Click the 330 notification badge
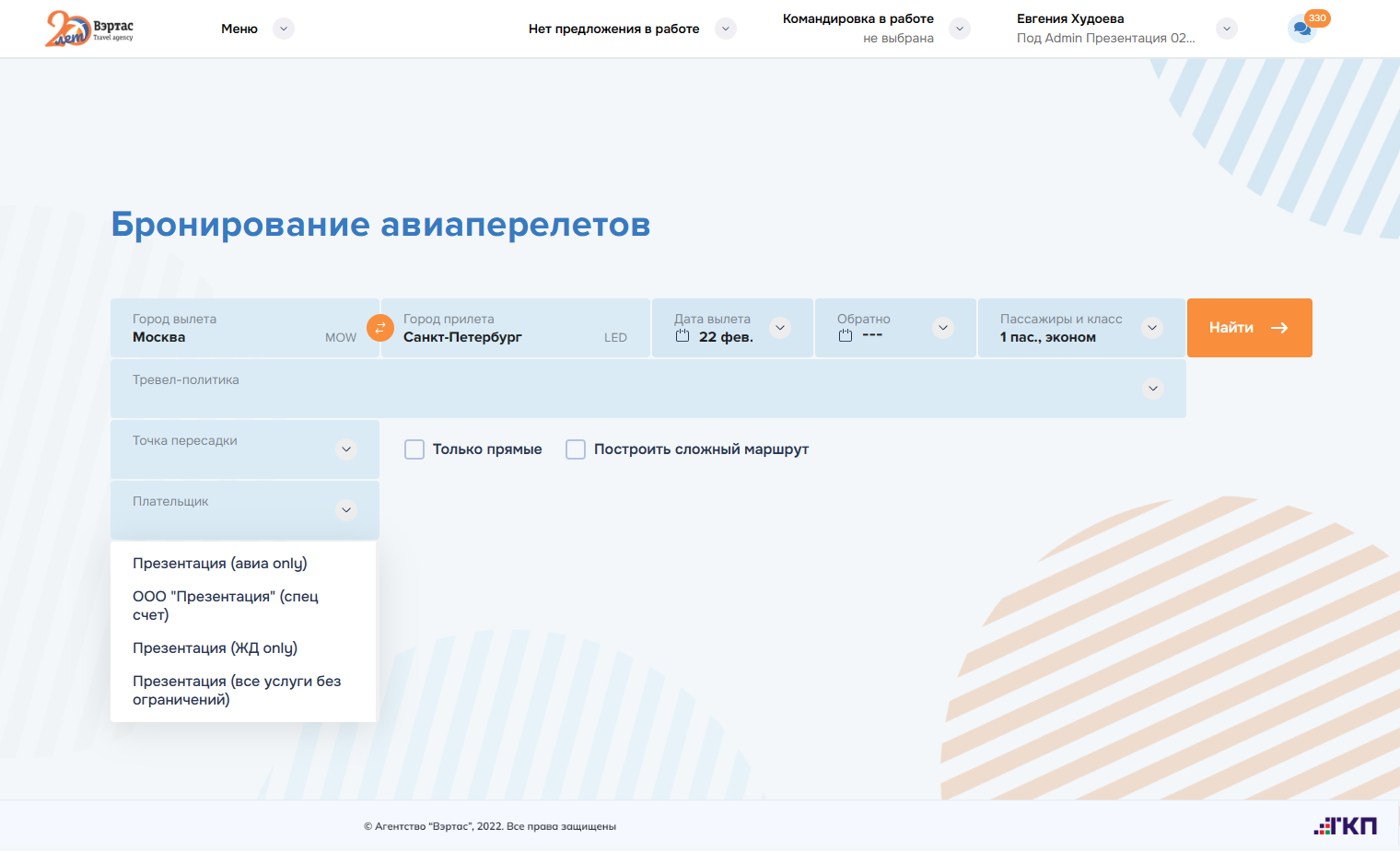Viewport: 1400px width, 851px height. [x=1317, y=18]
